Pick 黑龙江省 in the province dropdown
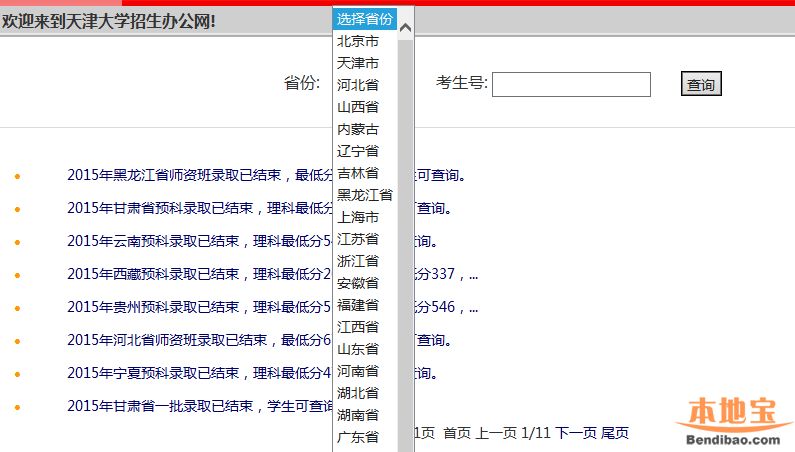Image resolution: width=795 pixels, height=452 pixels. (365, 195)
